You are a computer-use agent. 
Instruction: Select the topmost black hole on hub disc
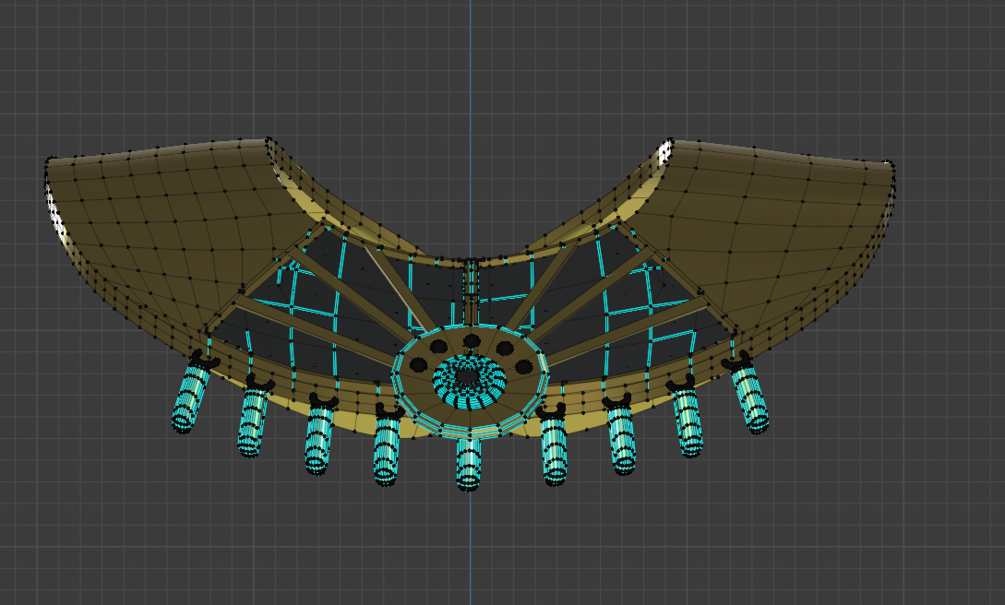(472, 342)
